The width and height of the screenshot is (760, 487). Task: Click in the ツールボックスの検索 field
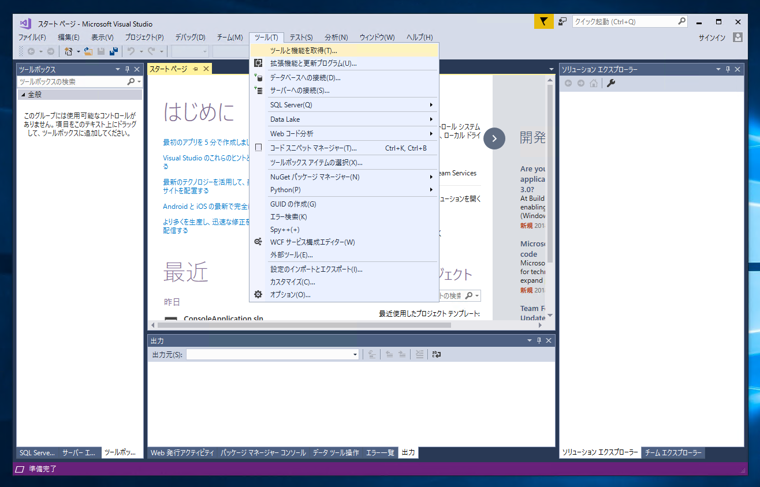72,81
